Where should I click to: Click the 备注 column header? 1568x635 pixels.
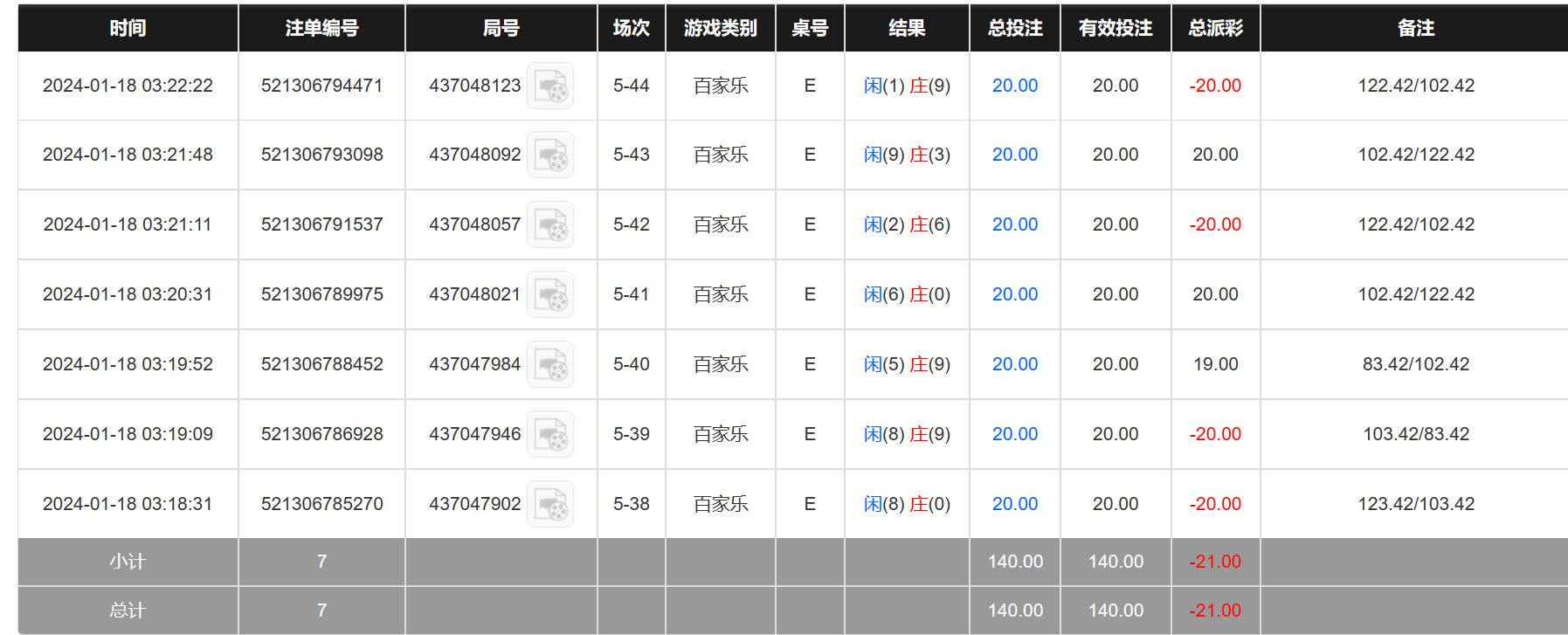tap(1415, 28)
